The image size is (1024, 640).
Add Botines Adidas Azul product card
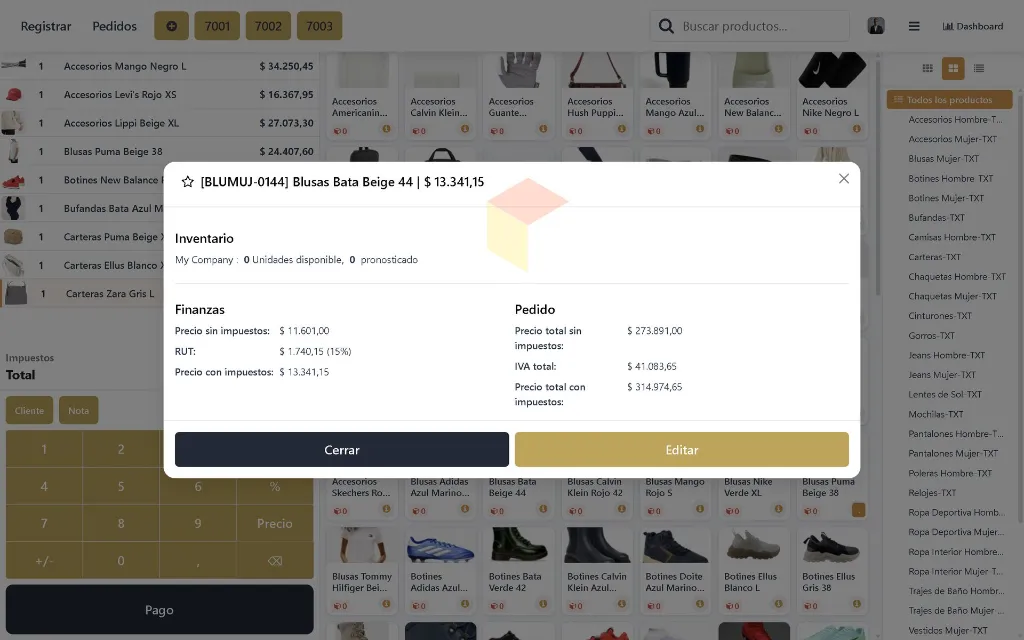pyautogui.click(x=440, y=571)
